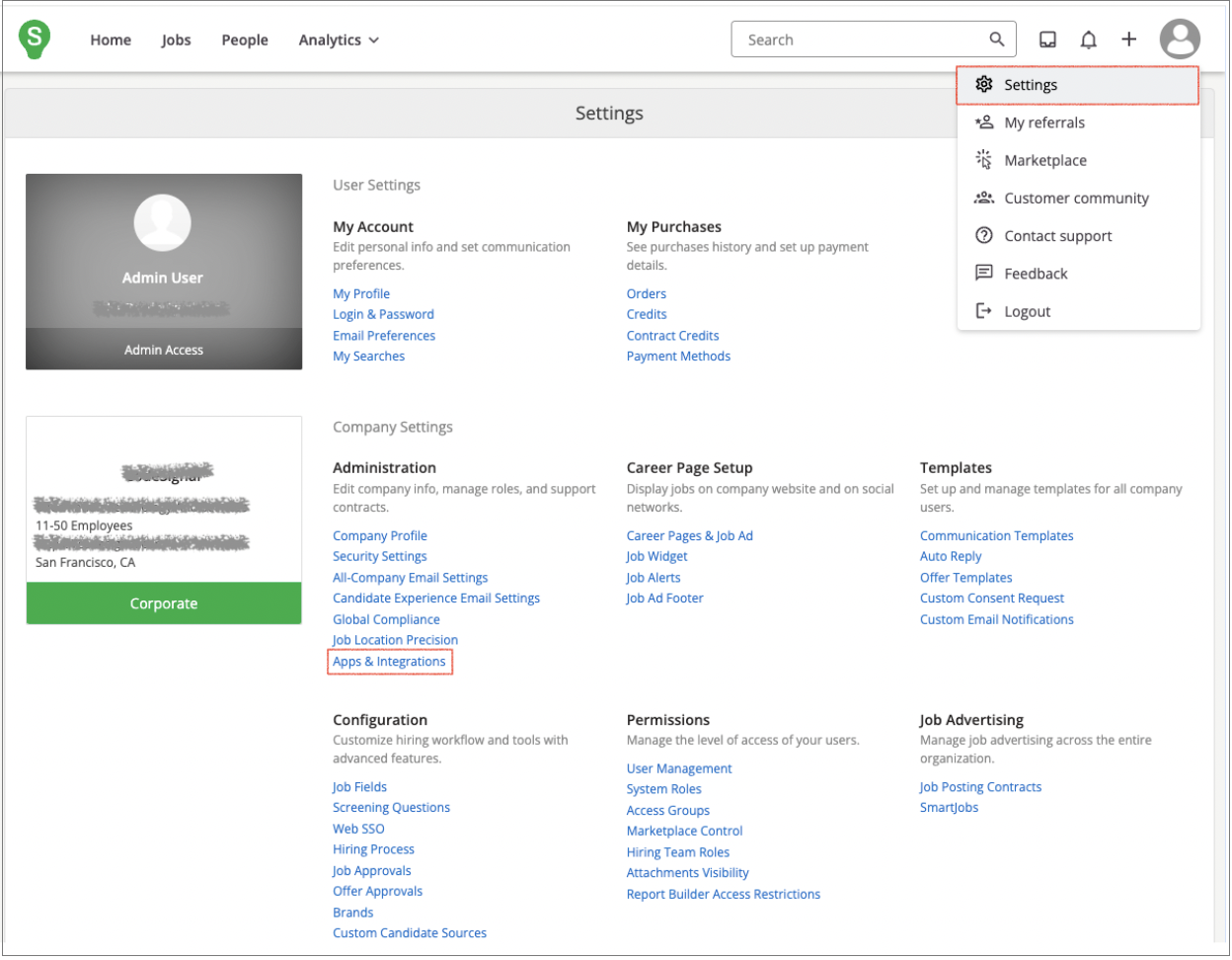The height and width of the screenshot is (960, 1232).
Task: Open Apps & Integrations link
Action: coord(389,662)
